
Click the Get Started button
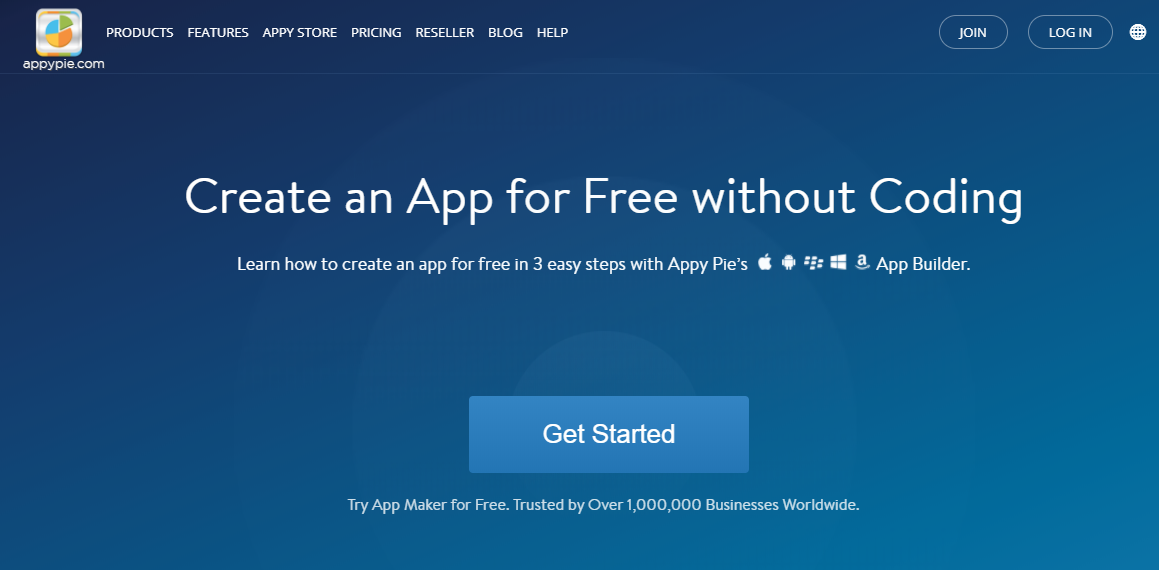608,434
